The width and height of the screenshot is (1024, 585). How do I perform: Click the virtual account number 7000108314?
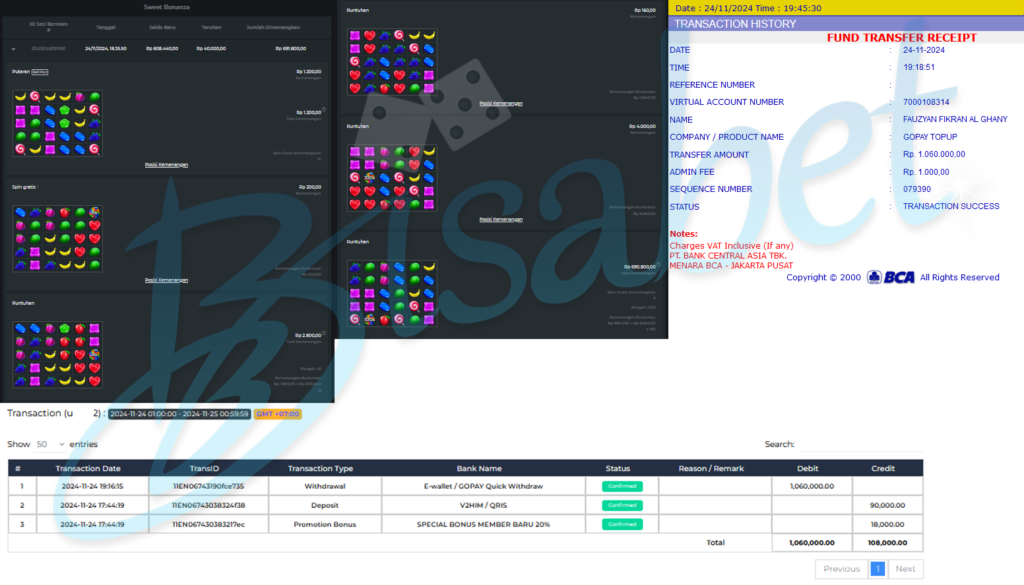click(926, 102)
